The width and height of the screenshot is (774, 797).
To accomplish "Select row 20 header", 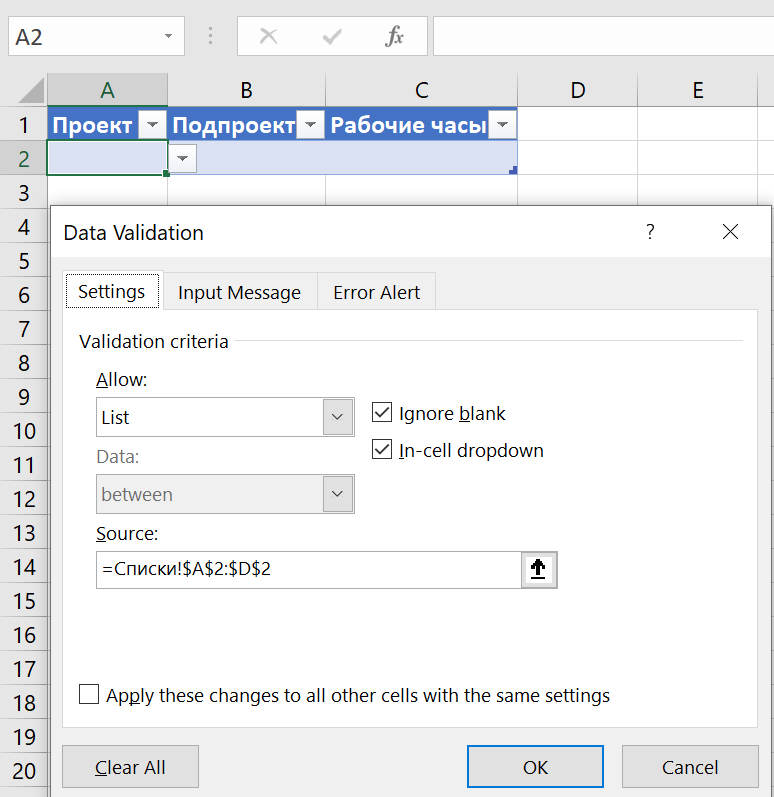I will pyautogui.click(x=23, y=771).
